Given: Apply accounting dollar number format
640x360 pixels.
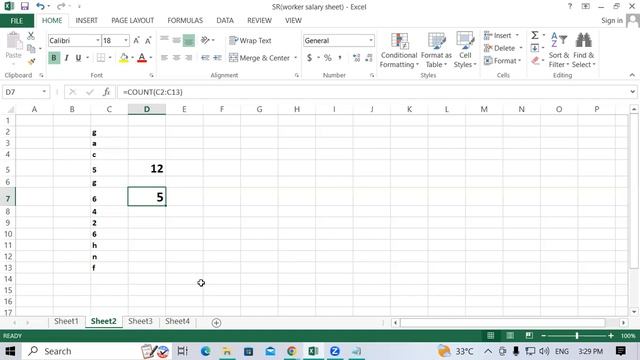Looking at the screenshot, I should pyautogui.click(x=309, y=58).
